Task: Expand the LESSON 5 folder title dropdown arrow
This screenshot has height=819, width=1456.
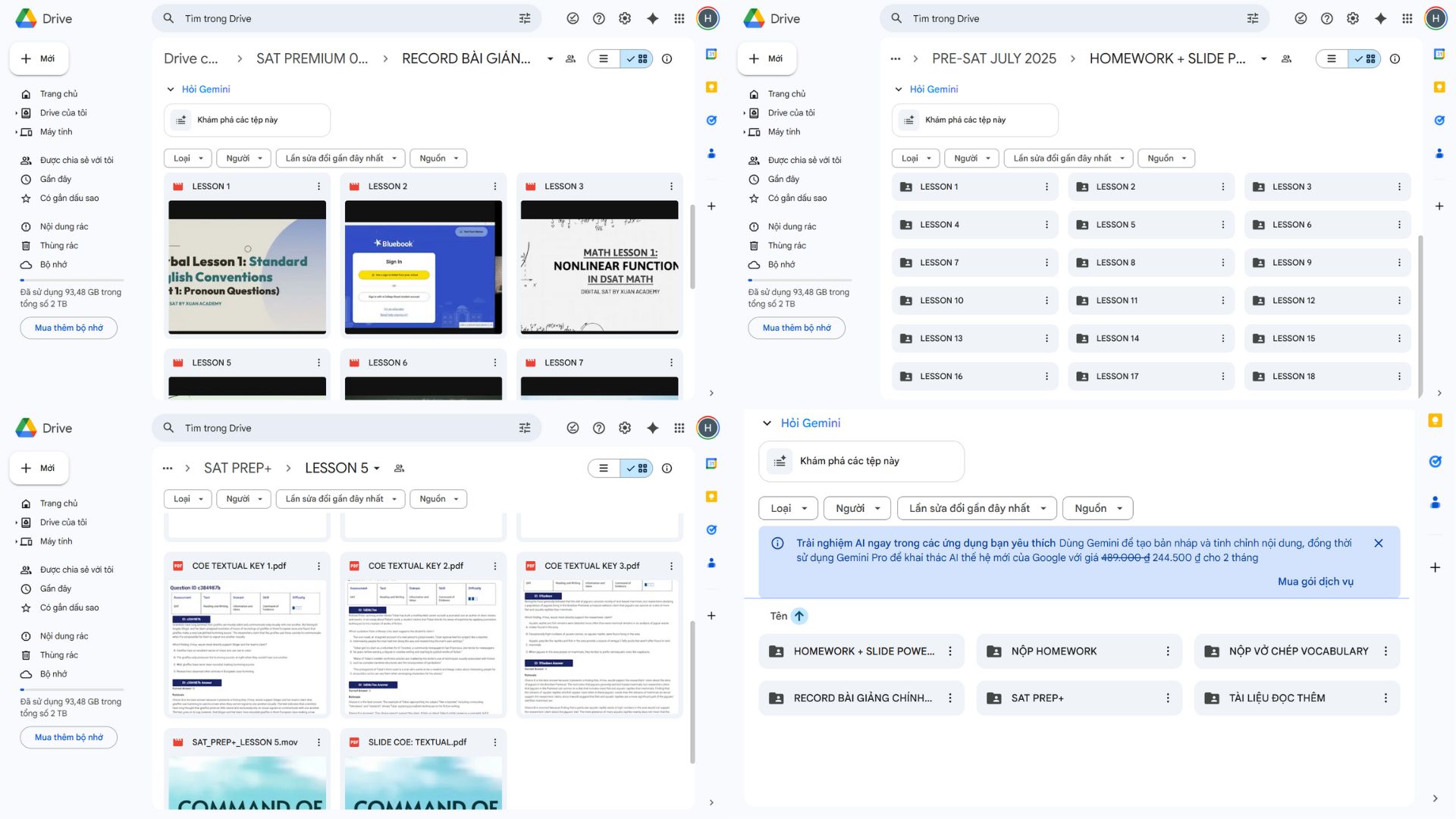Action: (377, 469)
